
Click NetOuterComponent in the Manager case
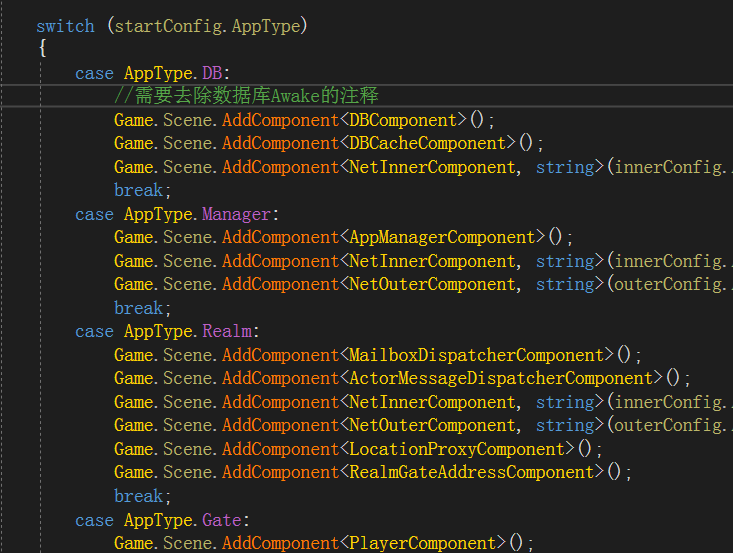[432, 284]
